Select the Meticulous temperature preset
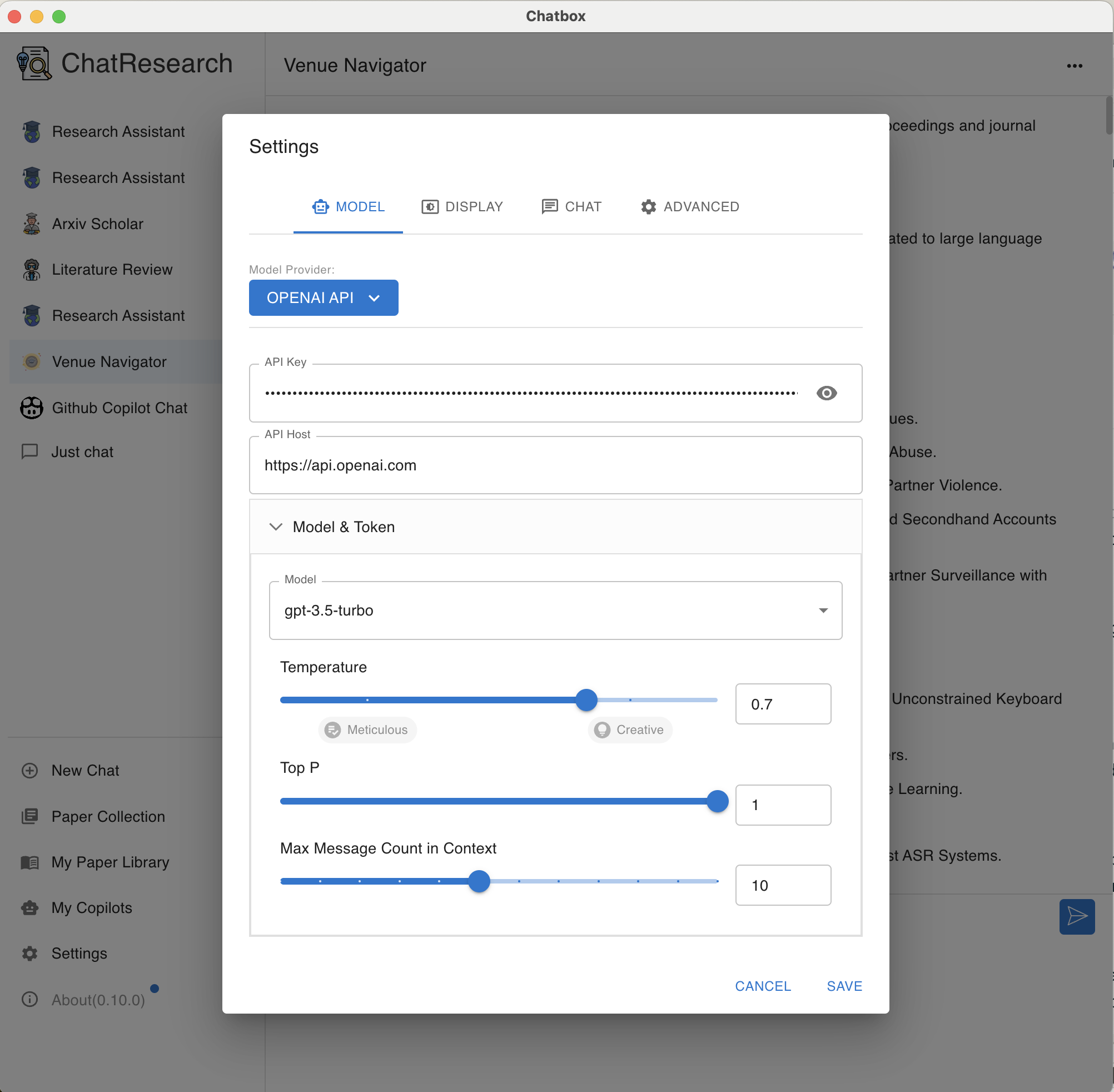Viewport: 1114px width, 1092px height. click(367, 729)
